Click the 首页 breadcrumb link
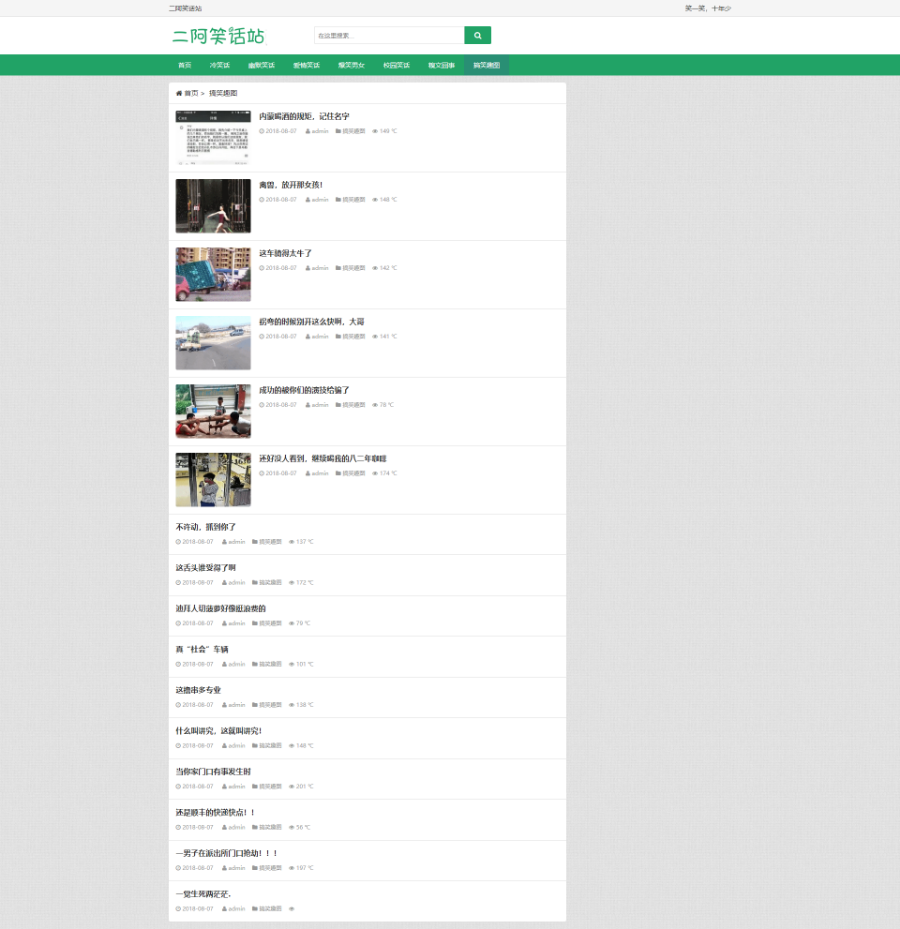 pos(191,94)
